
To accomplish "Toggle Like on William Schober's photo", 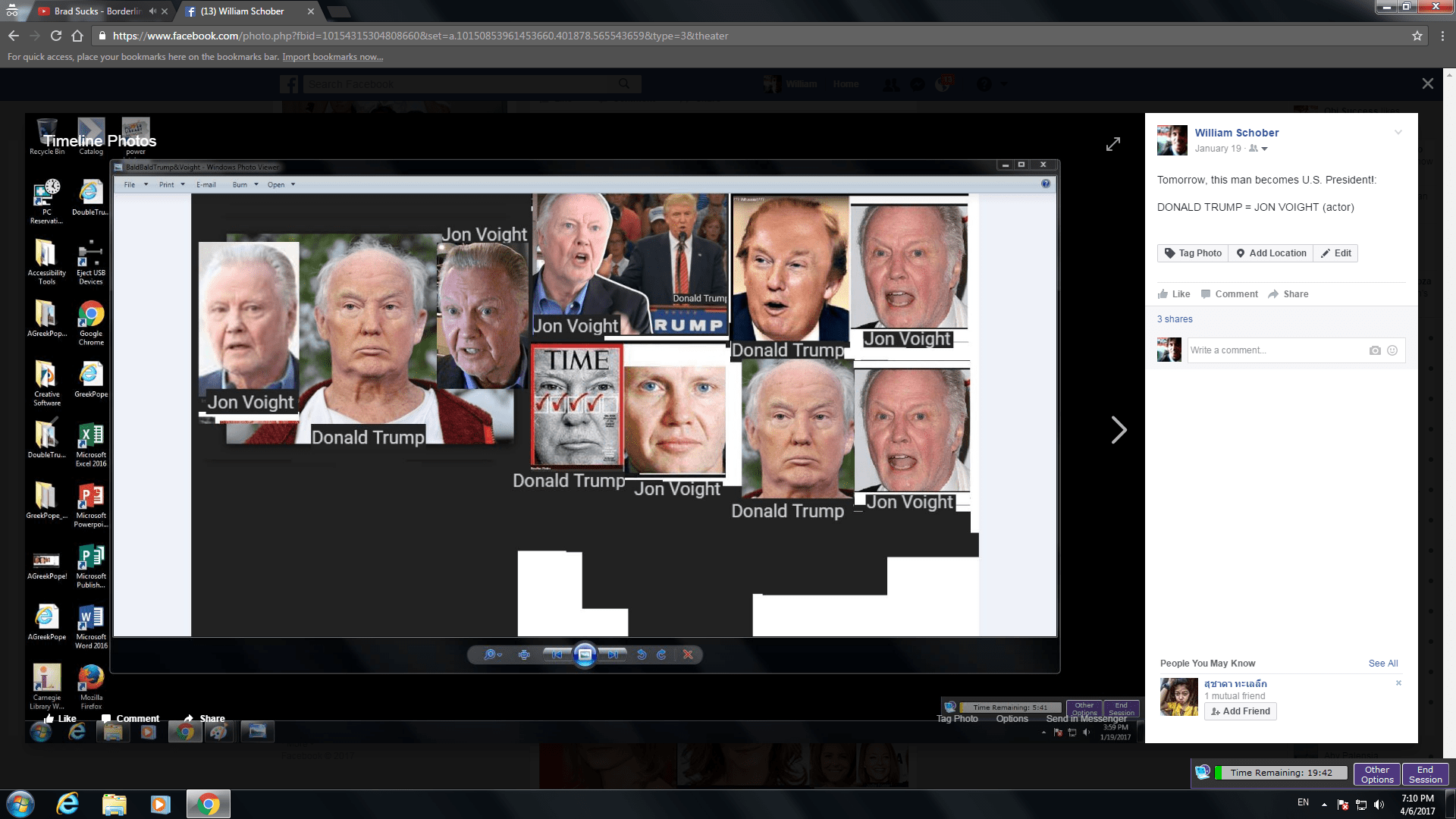I will tap(1174, 294).
